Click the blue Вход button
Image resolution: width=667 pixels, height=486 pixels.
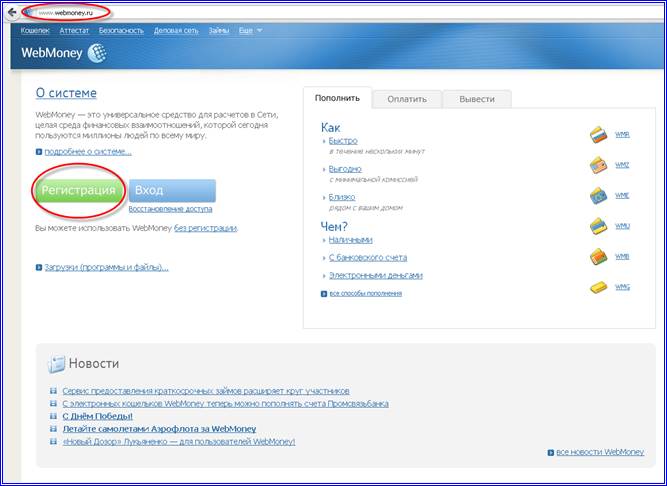(172, 190)
